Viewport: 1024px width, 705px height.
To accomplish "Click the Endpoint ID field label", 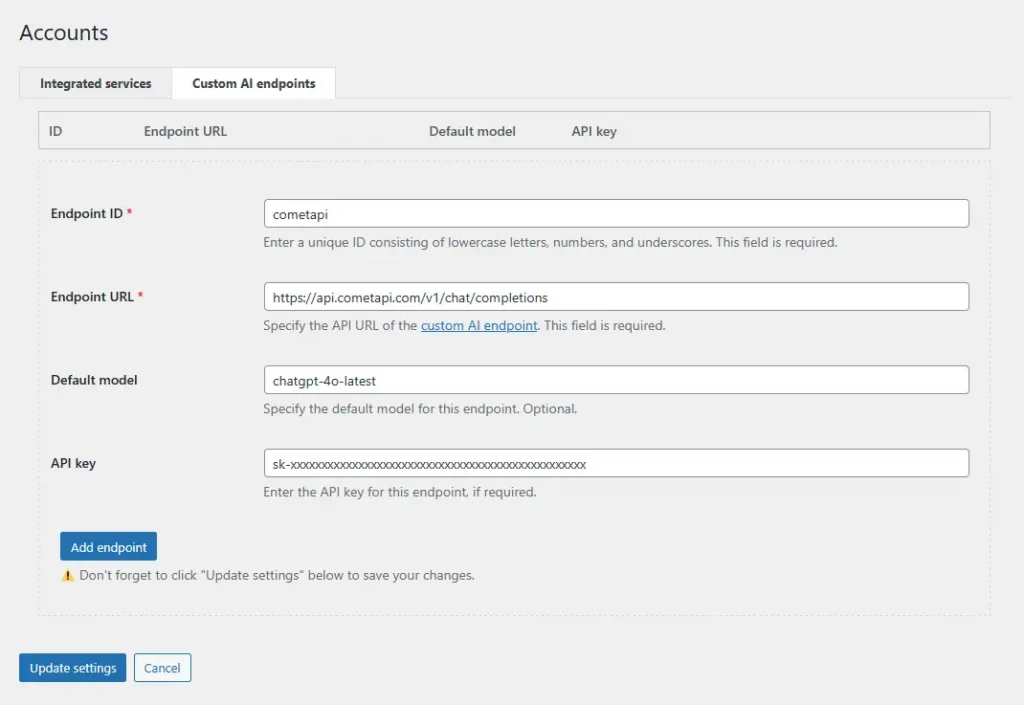I will [87, 214].
